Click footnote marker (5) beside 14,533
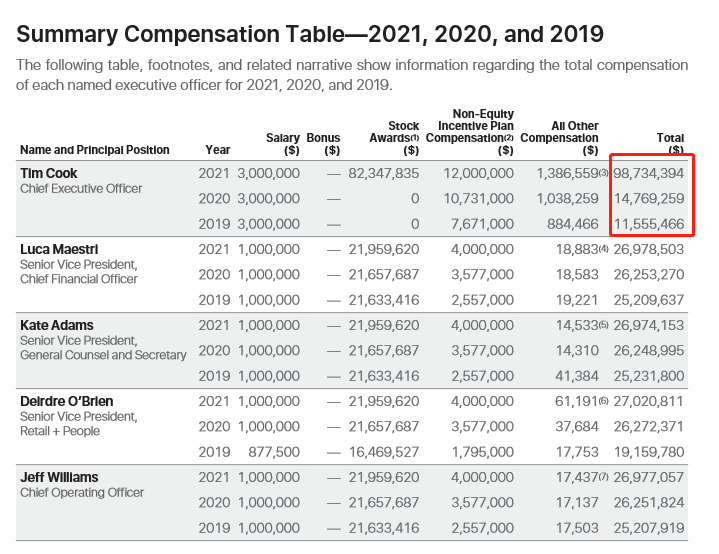Screen dimensions: 719x554 [x=603, y=325]
